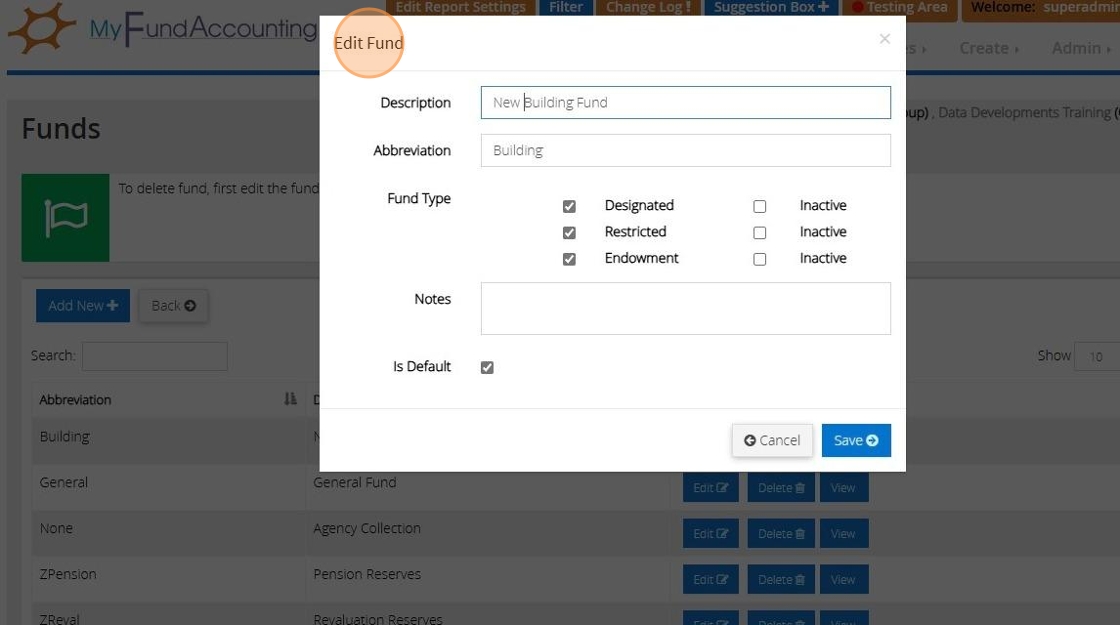Edit the General Fund row
Viewport: 1120px width, 625px height.
click(x=711, y=488)
